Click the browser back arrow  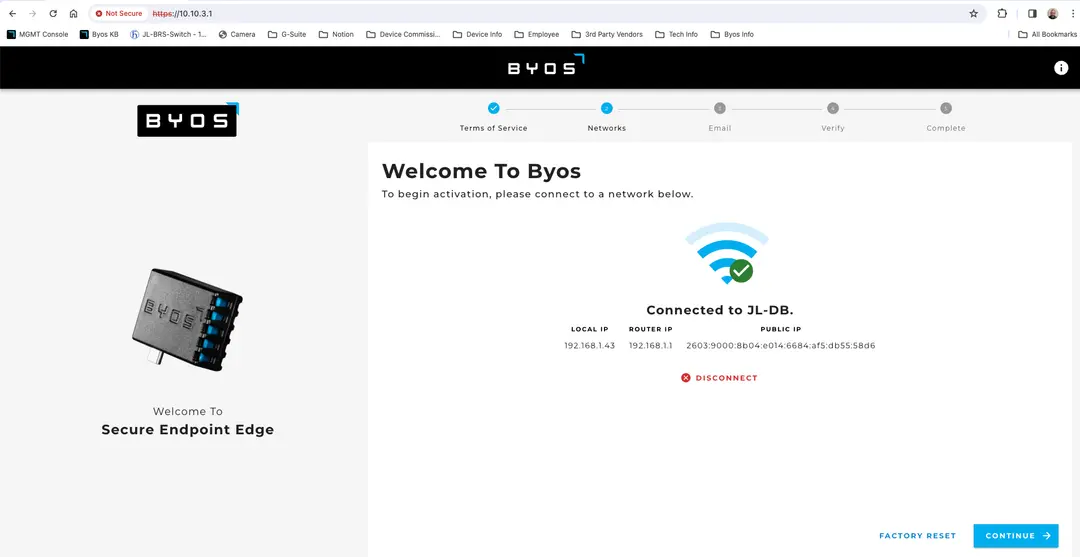click(x=12, y=14)
